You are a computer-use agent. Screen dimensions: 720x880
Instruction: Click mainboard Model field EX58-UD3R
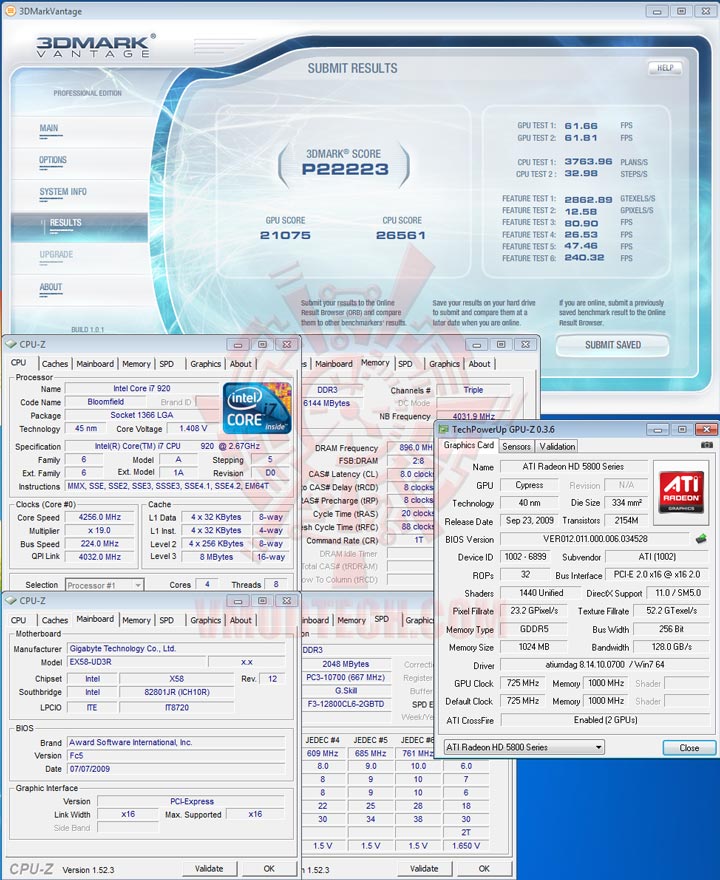coord(135,662)
